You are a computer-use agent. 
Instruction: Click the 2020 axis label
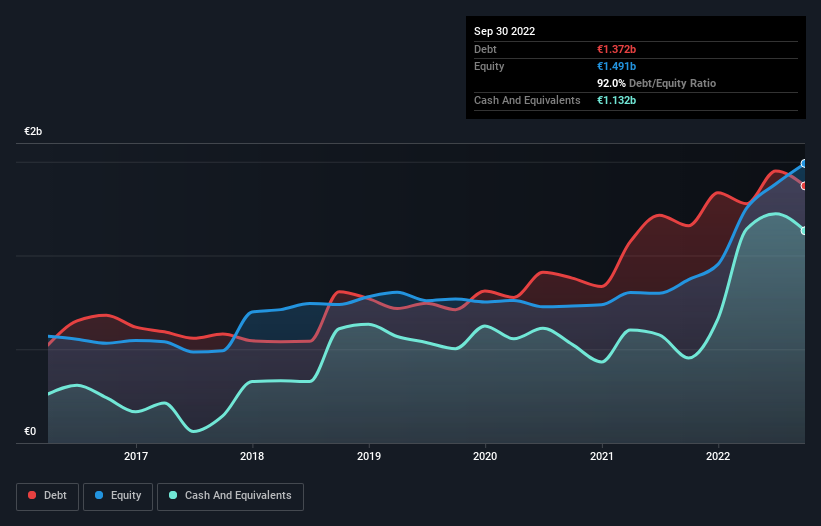point(485,456)
